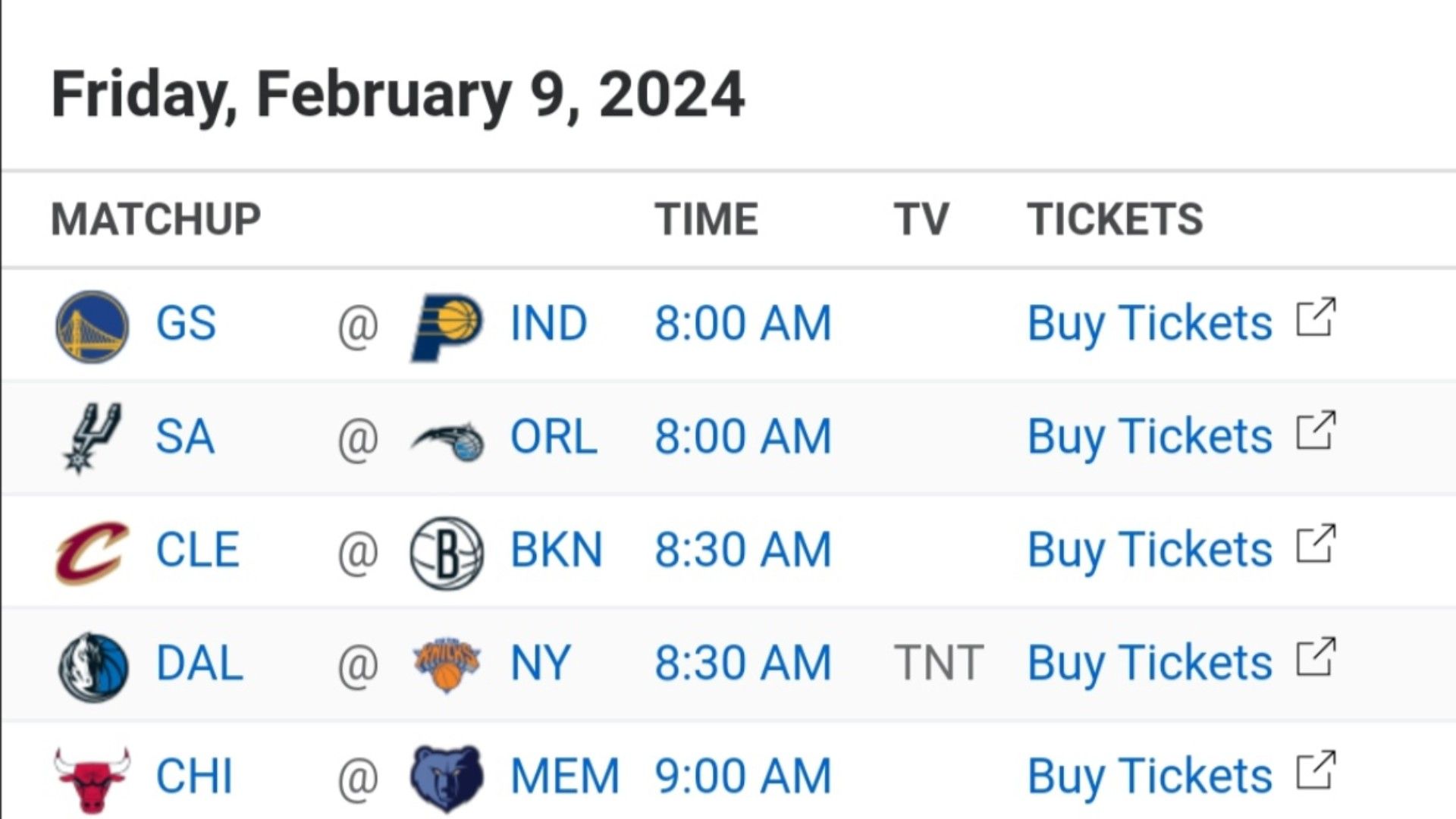Click the Orlando Magic logo
This screenshot has width=1456, height=819.
click(447, 441)
